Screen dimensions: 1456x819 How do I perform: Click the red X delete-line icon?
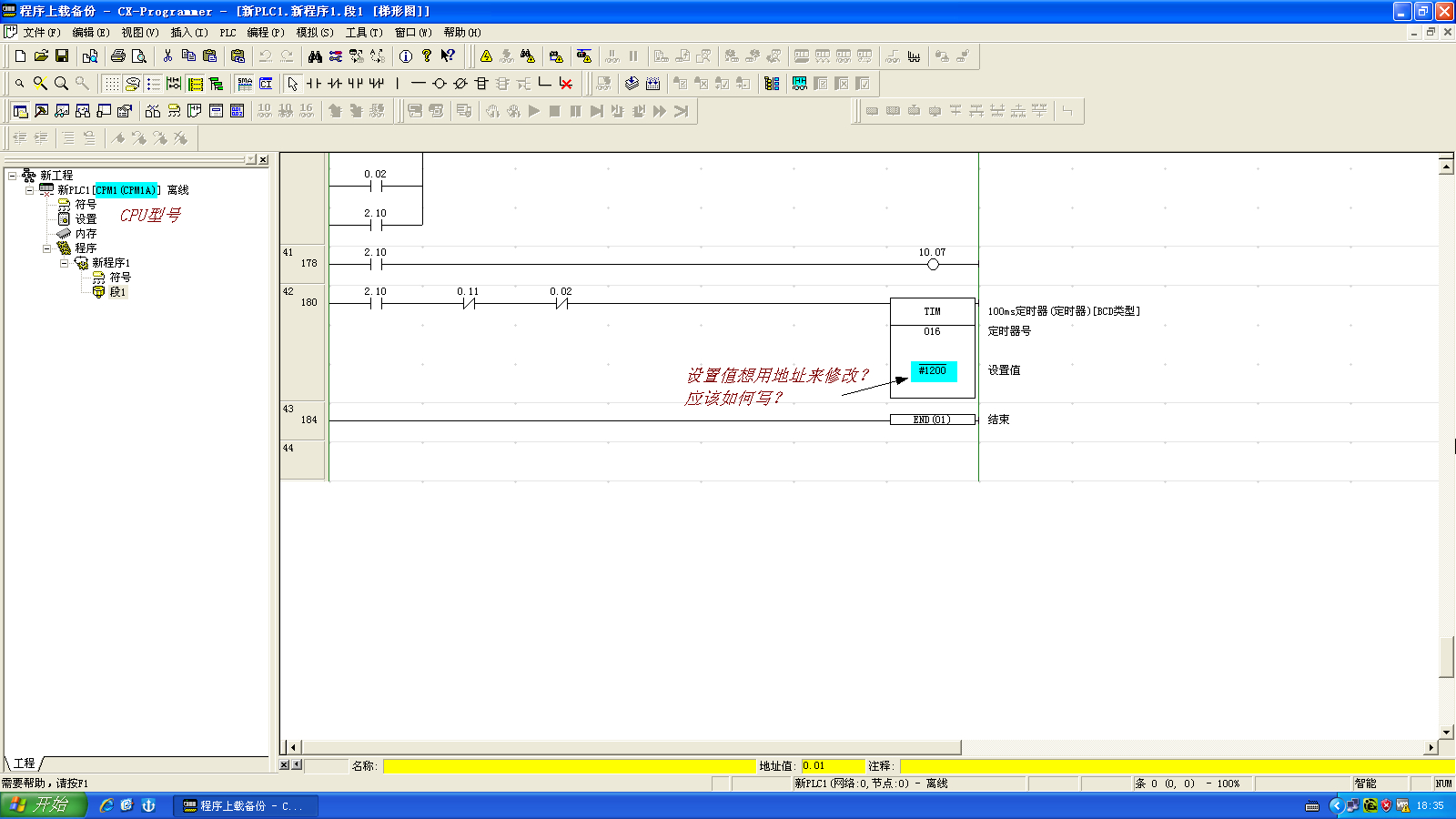click(x=566, y=84)
